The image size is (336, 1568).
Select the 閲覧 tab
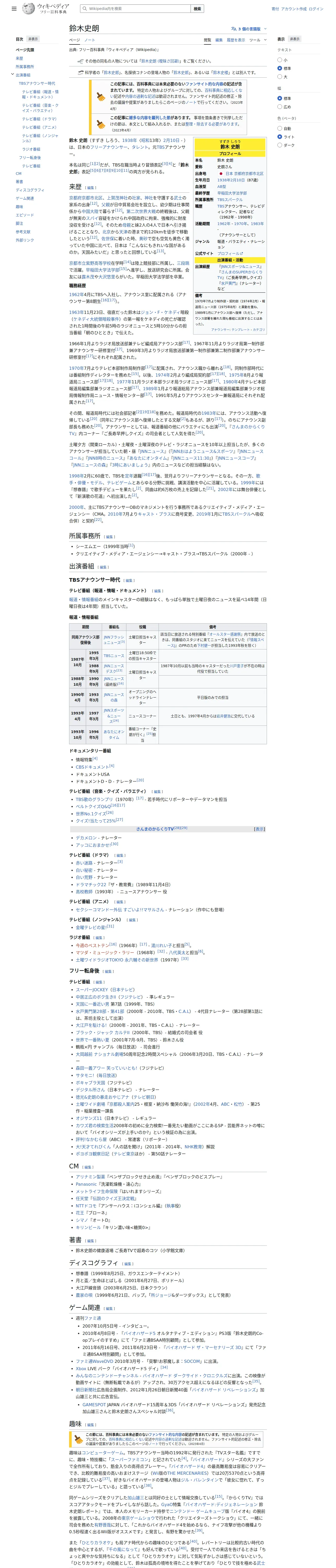click(x=207, y=40)
